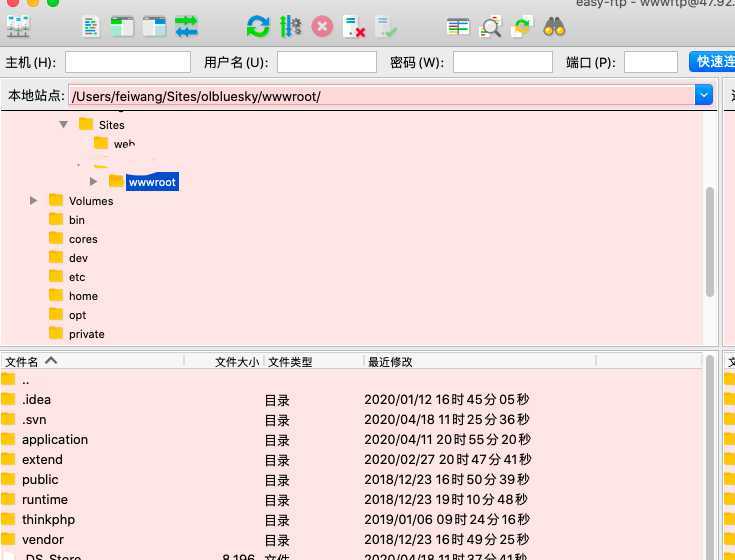Toggle the remote directory tree icon
Image resolution: width=735 pixels, height=560 pixels.
click(154, 27)
